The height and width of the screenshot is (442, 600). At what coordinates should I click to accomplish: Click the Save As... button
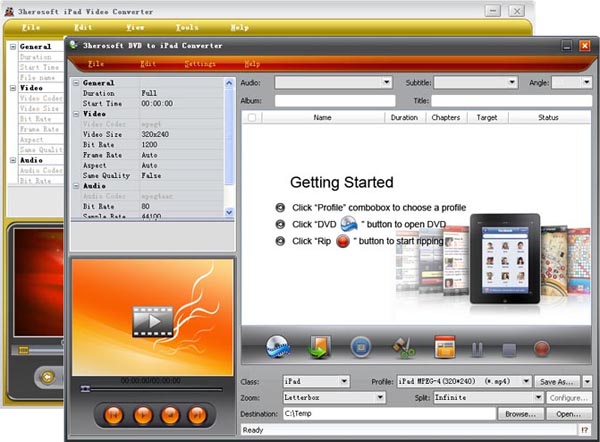coord(561,381)
